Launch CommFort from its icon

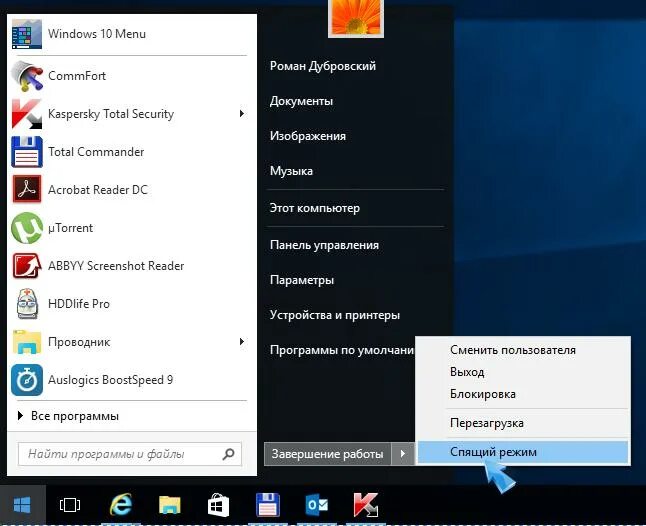[27, 76]
